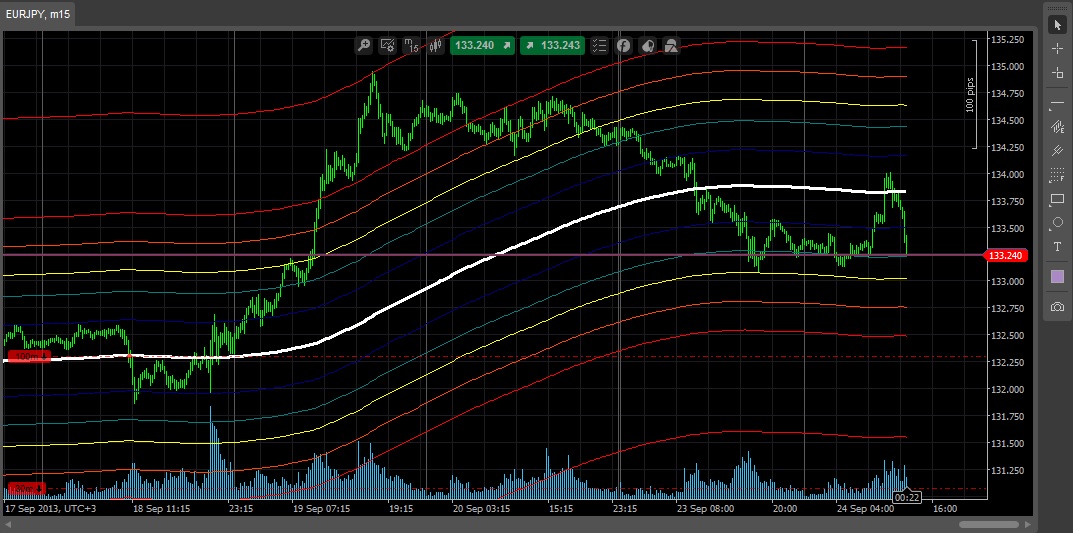Select the horizontal line drawing tool

(1057, 103)
